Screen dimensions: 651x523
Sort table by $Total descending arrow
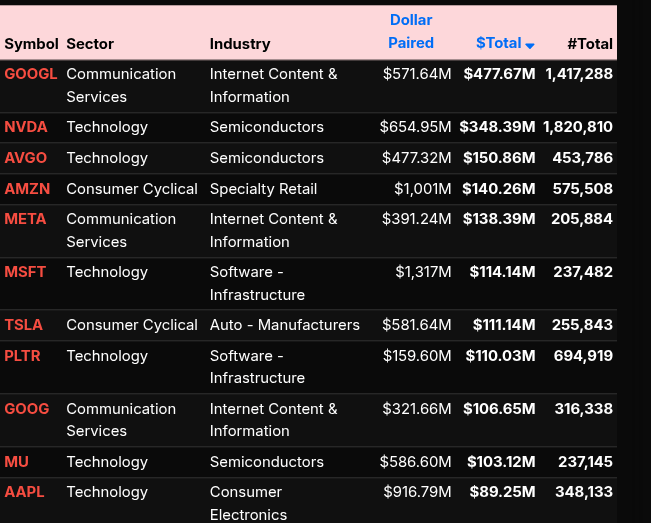click(530, 45)
